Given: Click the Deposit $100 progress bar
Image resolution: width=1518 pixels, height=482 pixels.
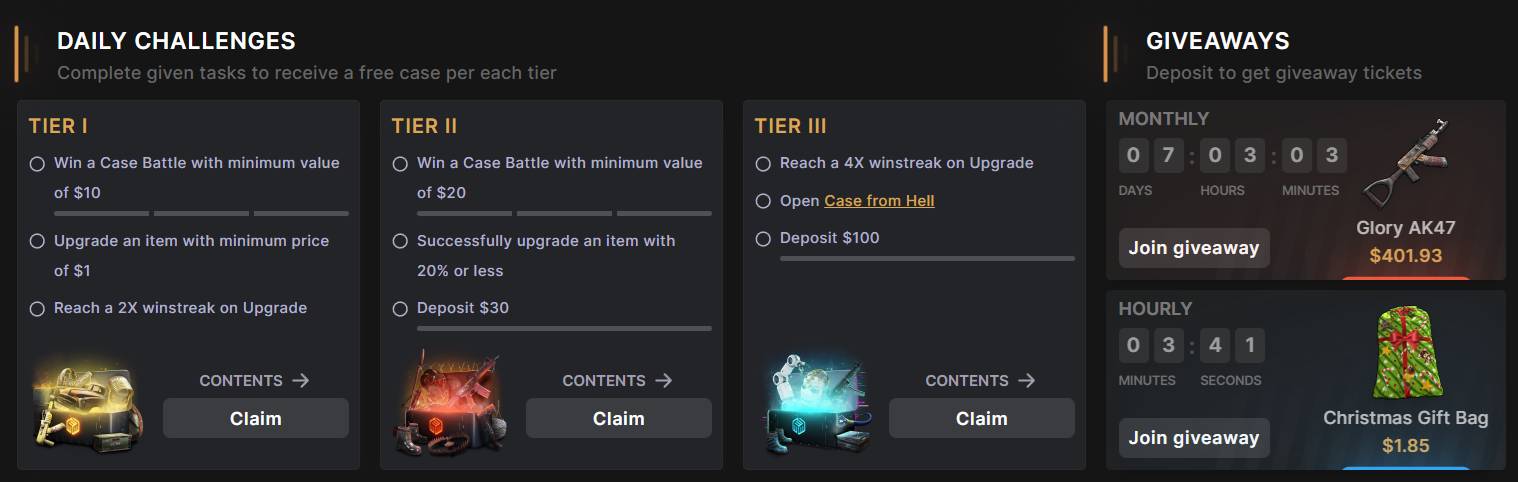Looking at the screenshot, I should [927, 258].
